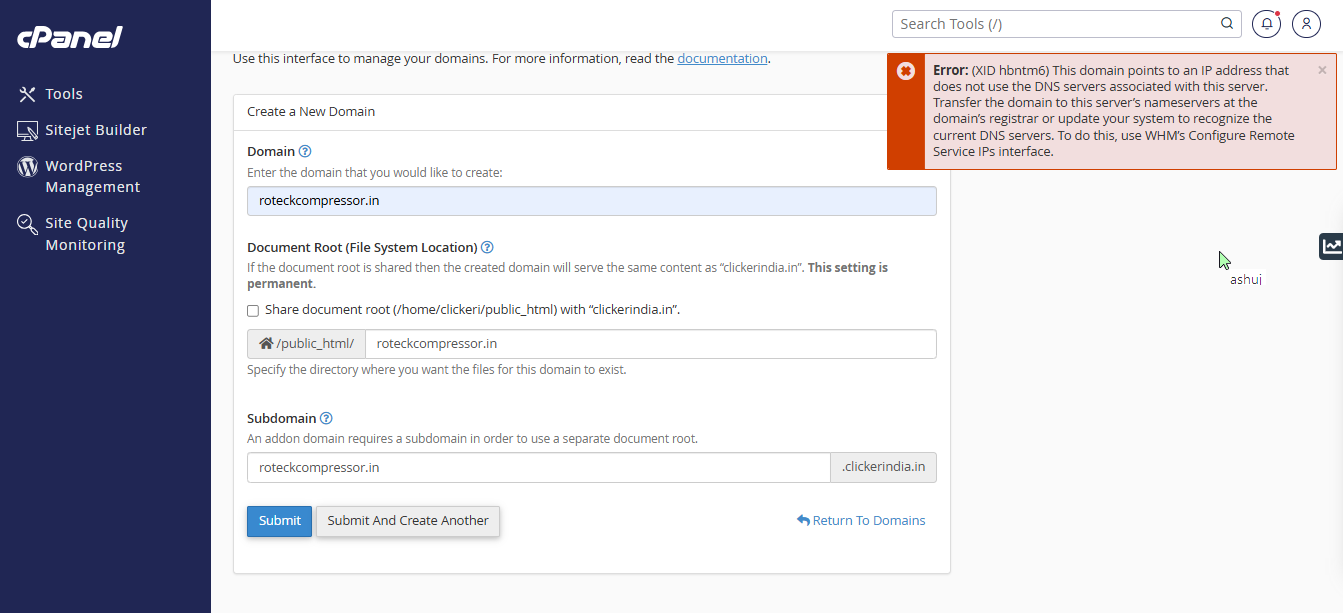Open Tools in the sidebar
Viewport: 1343px width, 613px height.
click(64, 94)
